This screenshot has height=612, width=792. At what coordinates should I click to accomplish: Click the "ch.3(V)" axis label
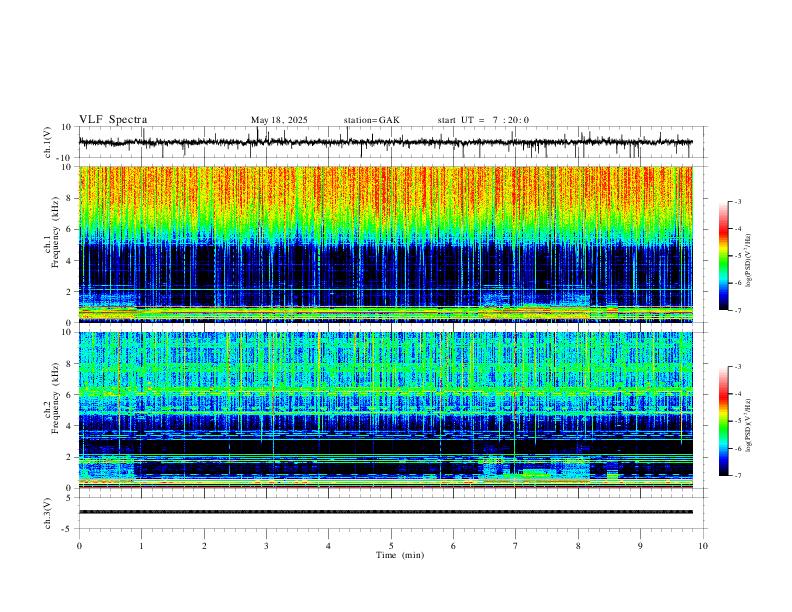coord(48,513)
